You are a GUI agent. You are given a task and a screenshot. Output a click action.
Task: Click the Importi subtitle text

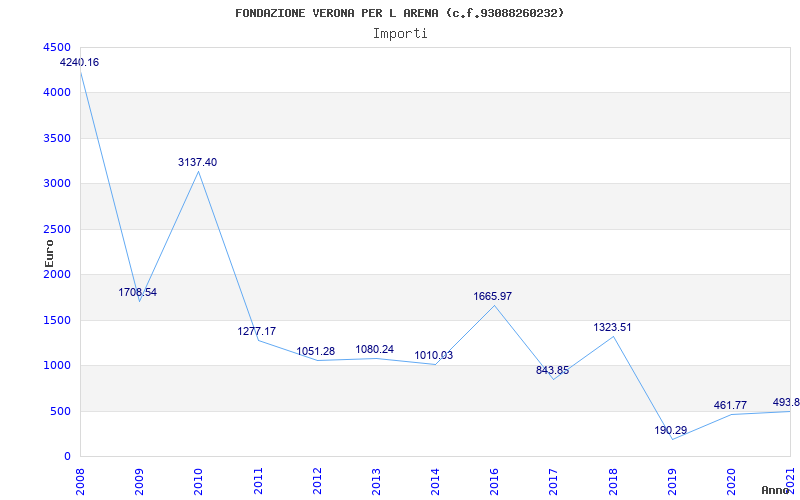tap(400, 33)
